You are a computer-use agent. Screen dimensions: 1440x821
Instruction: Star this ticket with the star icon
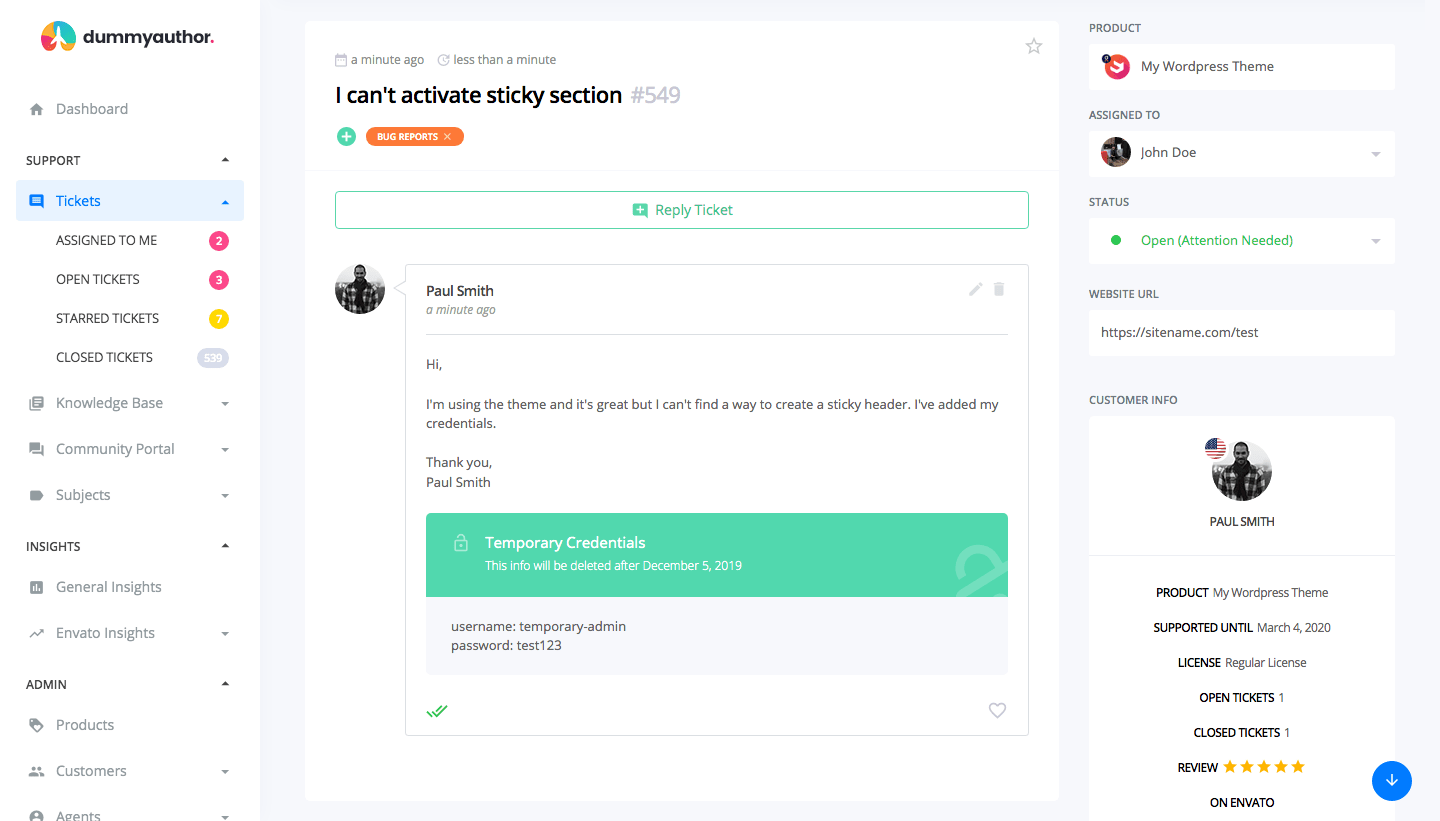(1034, 46)
